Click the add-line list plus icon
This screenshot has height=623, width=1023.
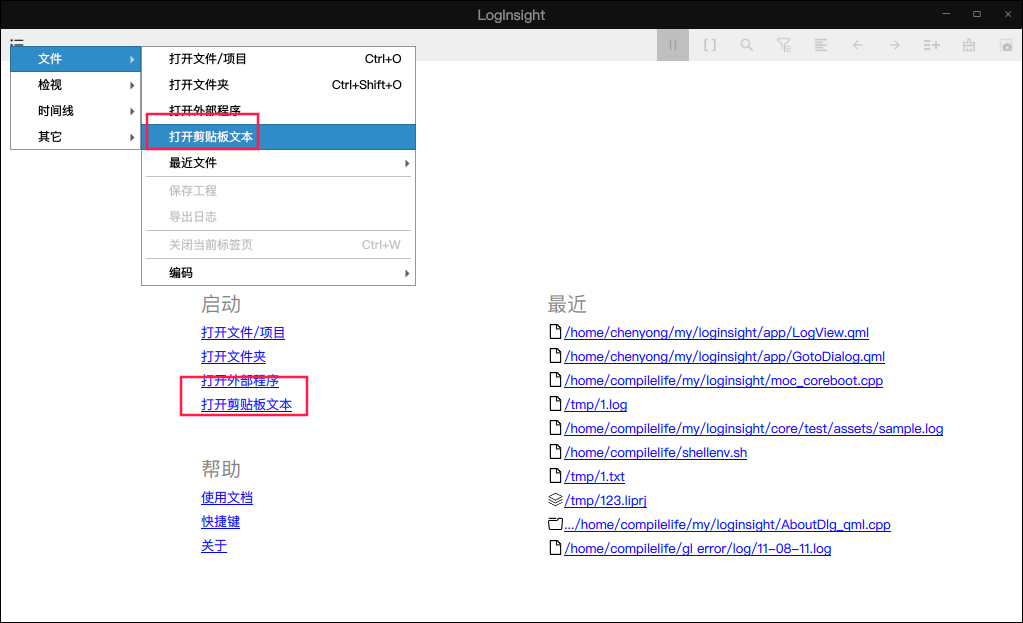click(932, 45)
